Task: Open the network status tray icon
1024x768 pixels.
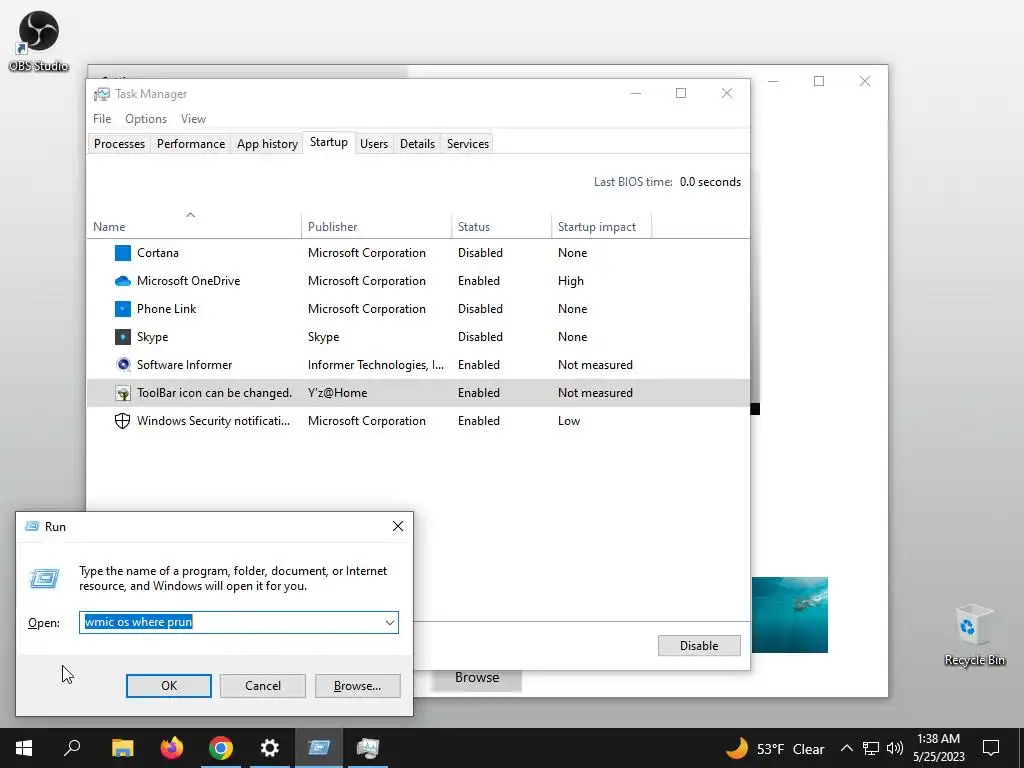Action: coord(871,748)
